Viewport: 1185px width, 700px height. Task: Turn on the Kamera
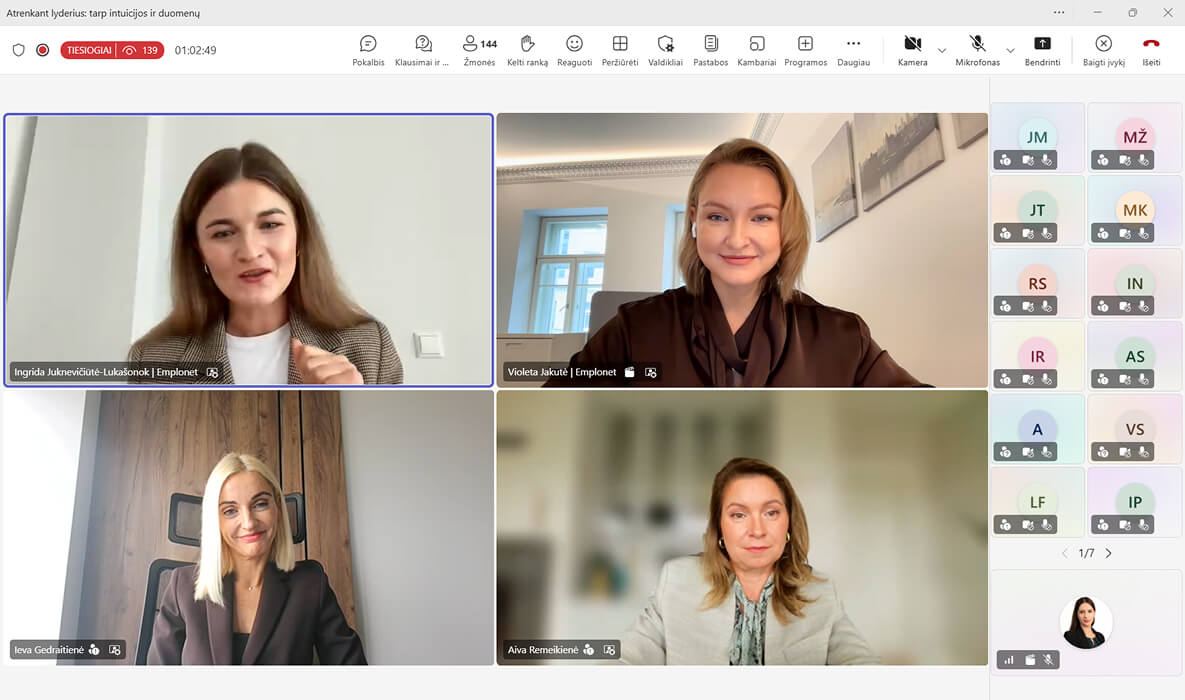click(912, 51)
